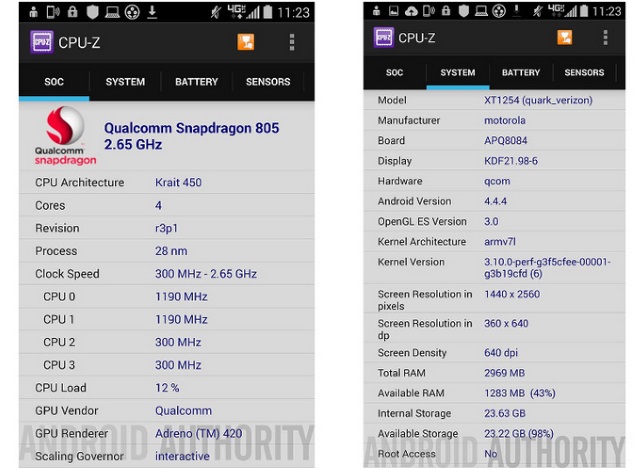Viewport: 635px width, 468px height.
Task: Tap battery icon in right status bar
Action: 584,11
